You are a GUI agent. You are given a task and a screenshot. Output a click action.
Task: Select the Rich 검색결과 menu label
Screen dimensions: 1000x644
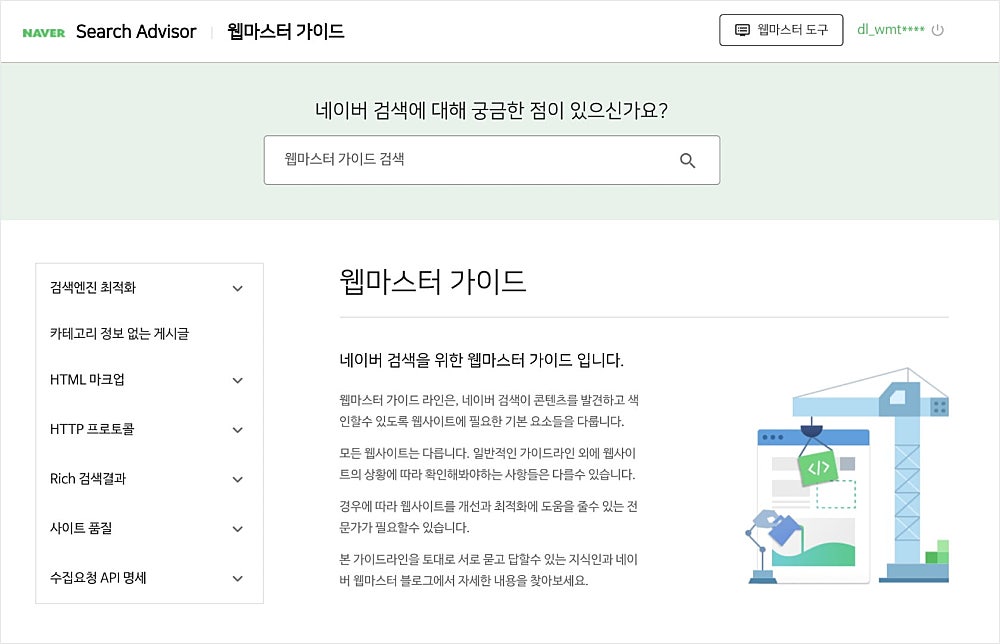tap(88, 478)
